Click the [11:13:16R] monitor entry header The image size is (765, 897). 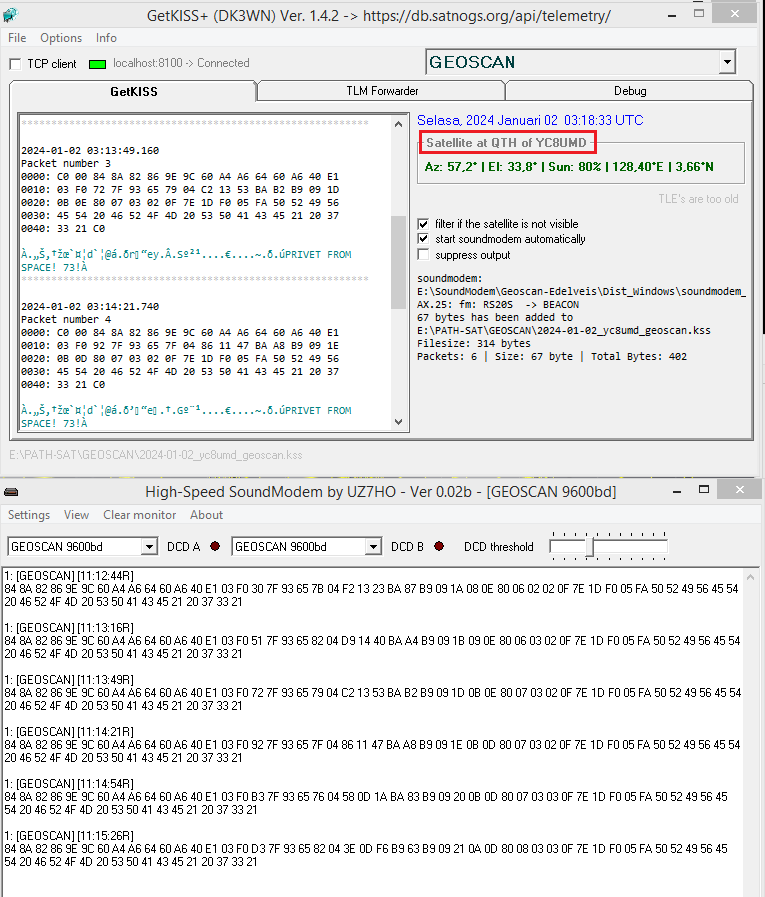(69, 628)
